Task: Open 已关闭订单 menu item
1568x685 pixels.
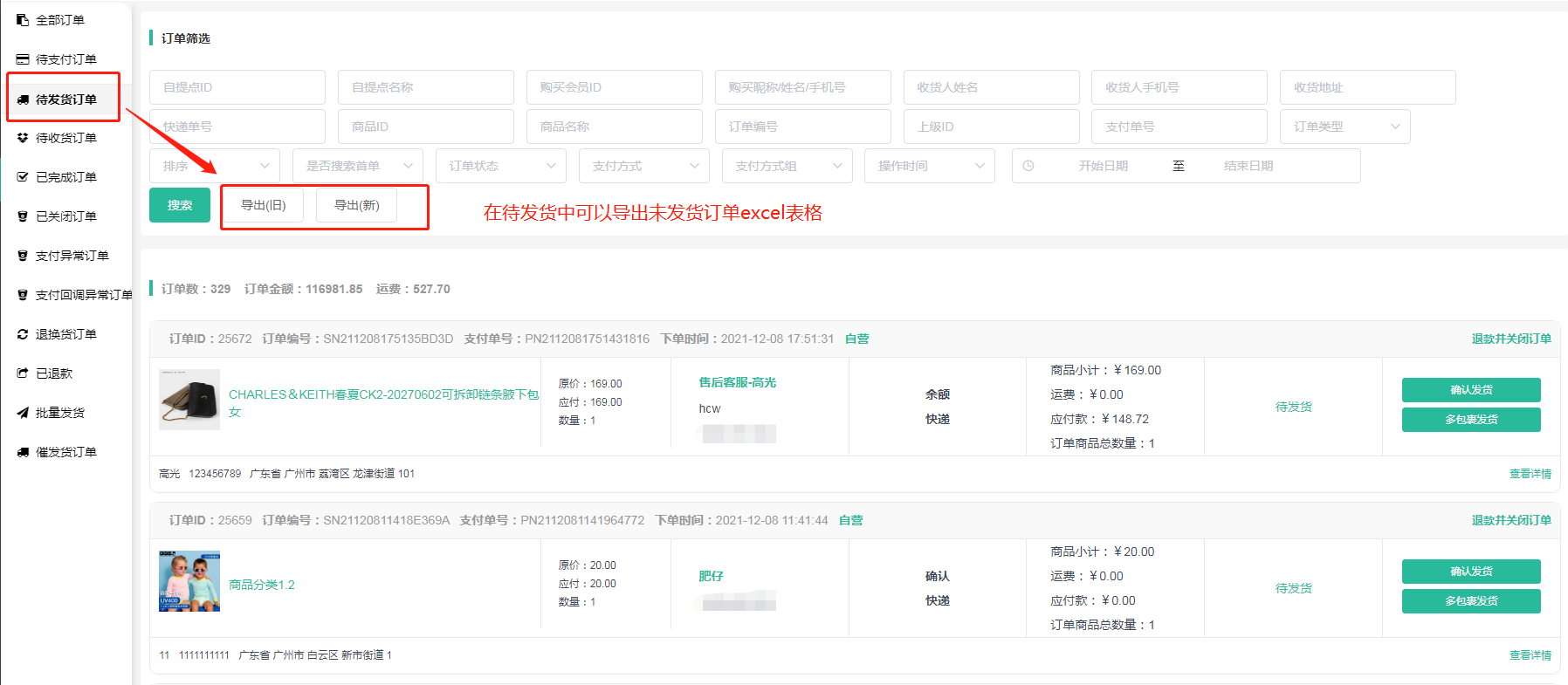Action: (x=65, y=216)
